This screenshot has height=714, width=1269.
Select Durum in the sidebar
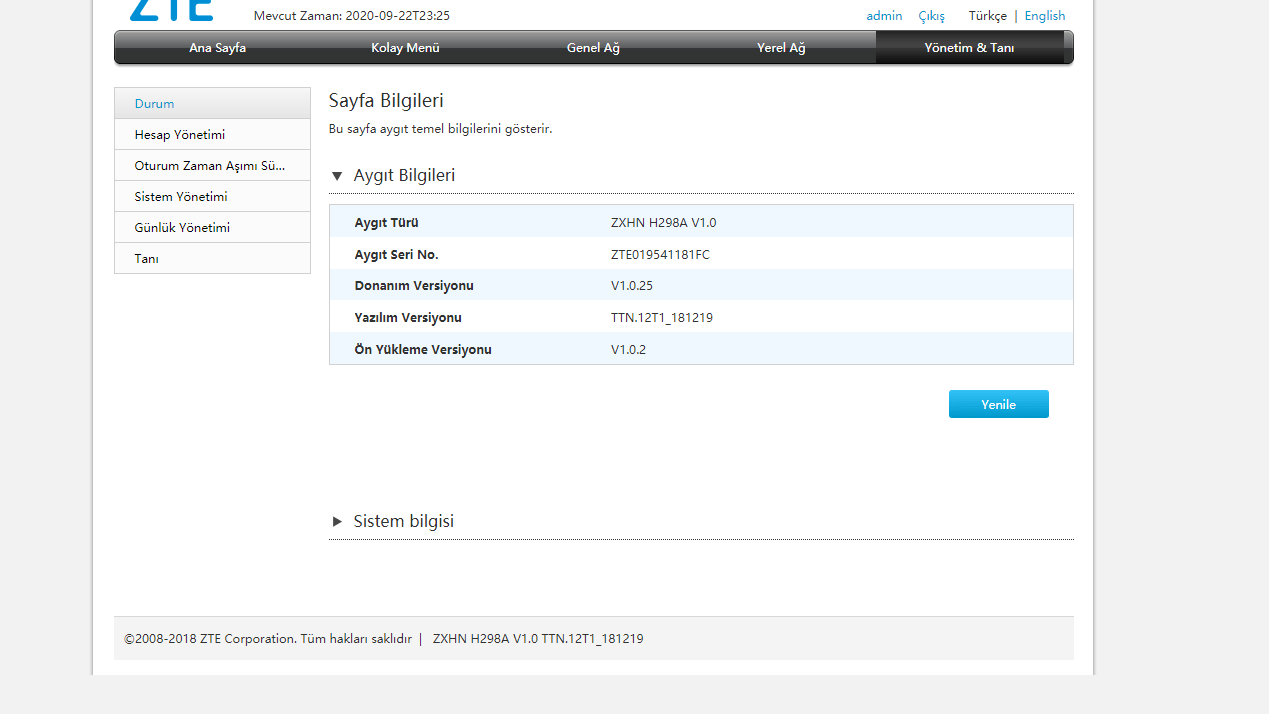(x=212, y=103)
